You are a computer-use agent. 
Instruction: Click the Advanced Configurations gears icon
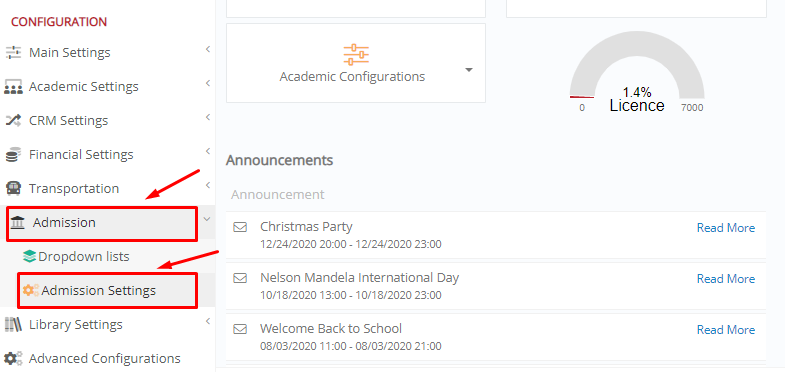pyautogui.click(x=14, y=358)
